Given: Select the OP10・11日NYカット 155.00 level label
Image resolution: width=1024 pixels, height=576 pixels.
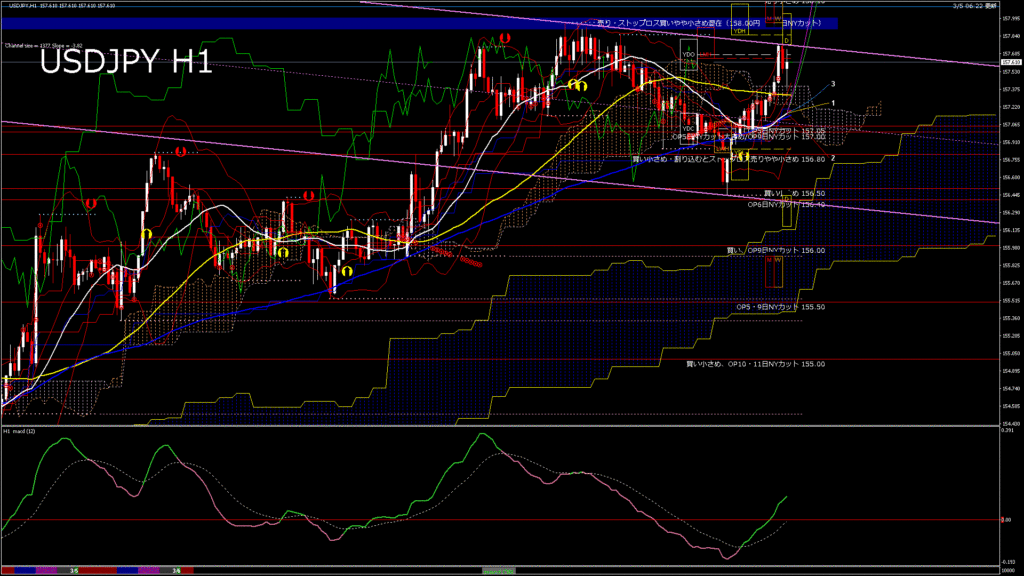Looking at the screenshot, I should [x=755, y=364].
